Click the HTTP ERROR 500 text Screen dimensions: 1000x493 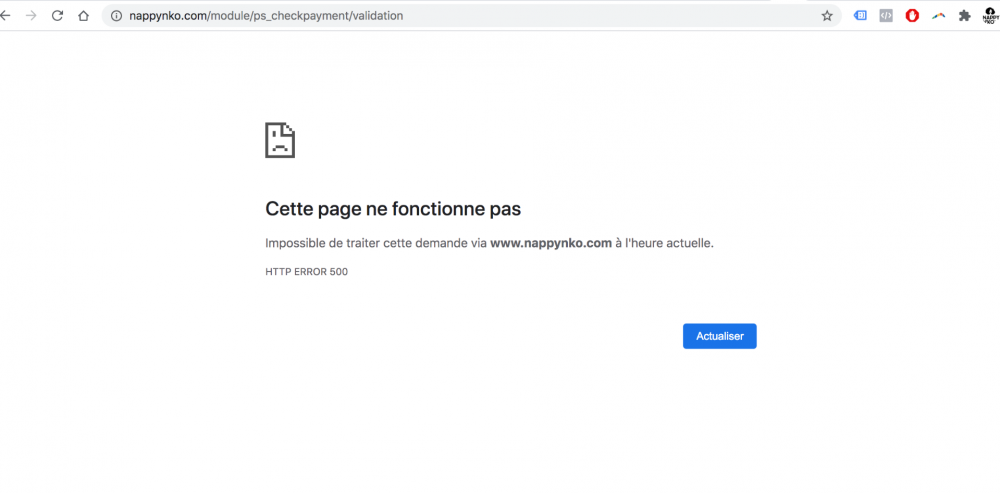306,272
